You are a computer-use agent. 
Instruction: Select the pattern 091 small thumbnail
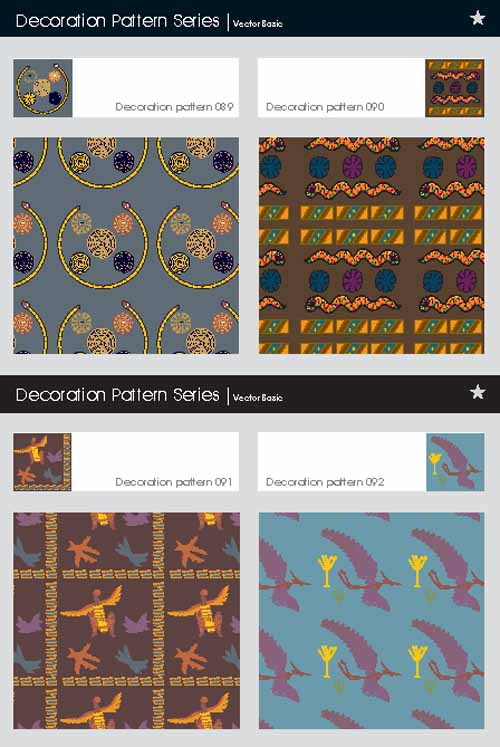(42, 462)
